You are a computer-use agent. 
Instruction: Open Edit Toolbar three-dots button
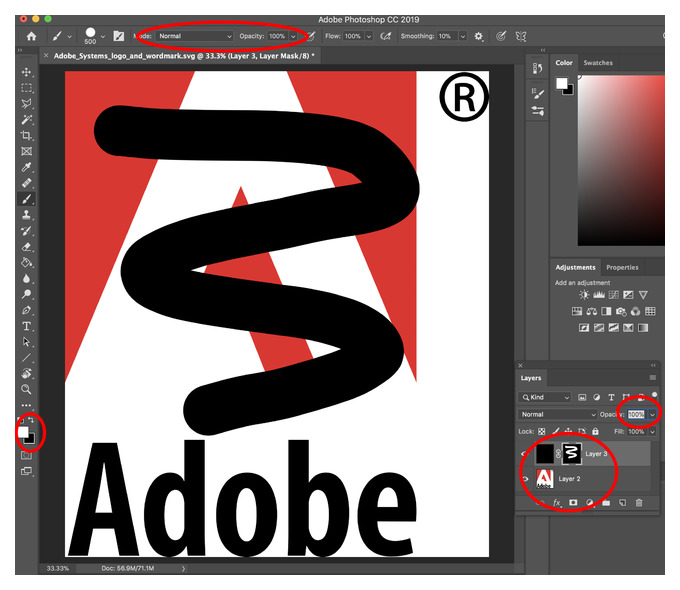coord(26,405)
